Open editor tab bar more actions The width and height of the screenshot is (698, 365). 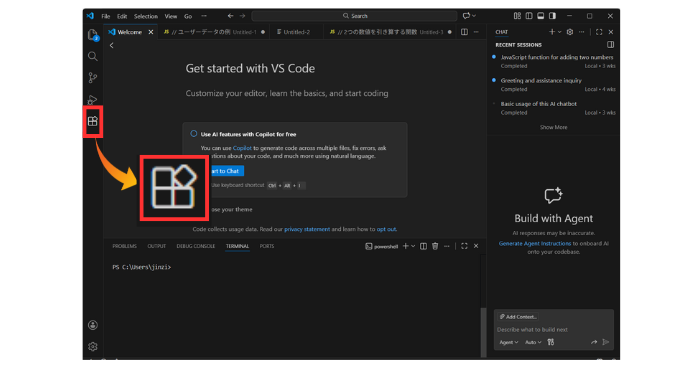click(x=476, y=32)
